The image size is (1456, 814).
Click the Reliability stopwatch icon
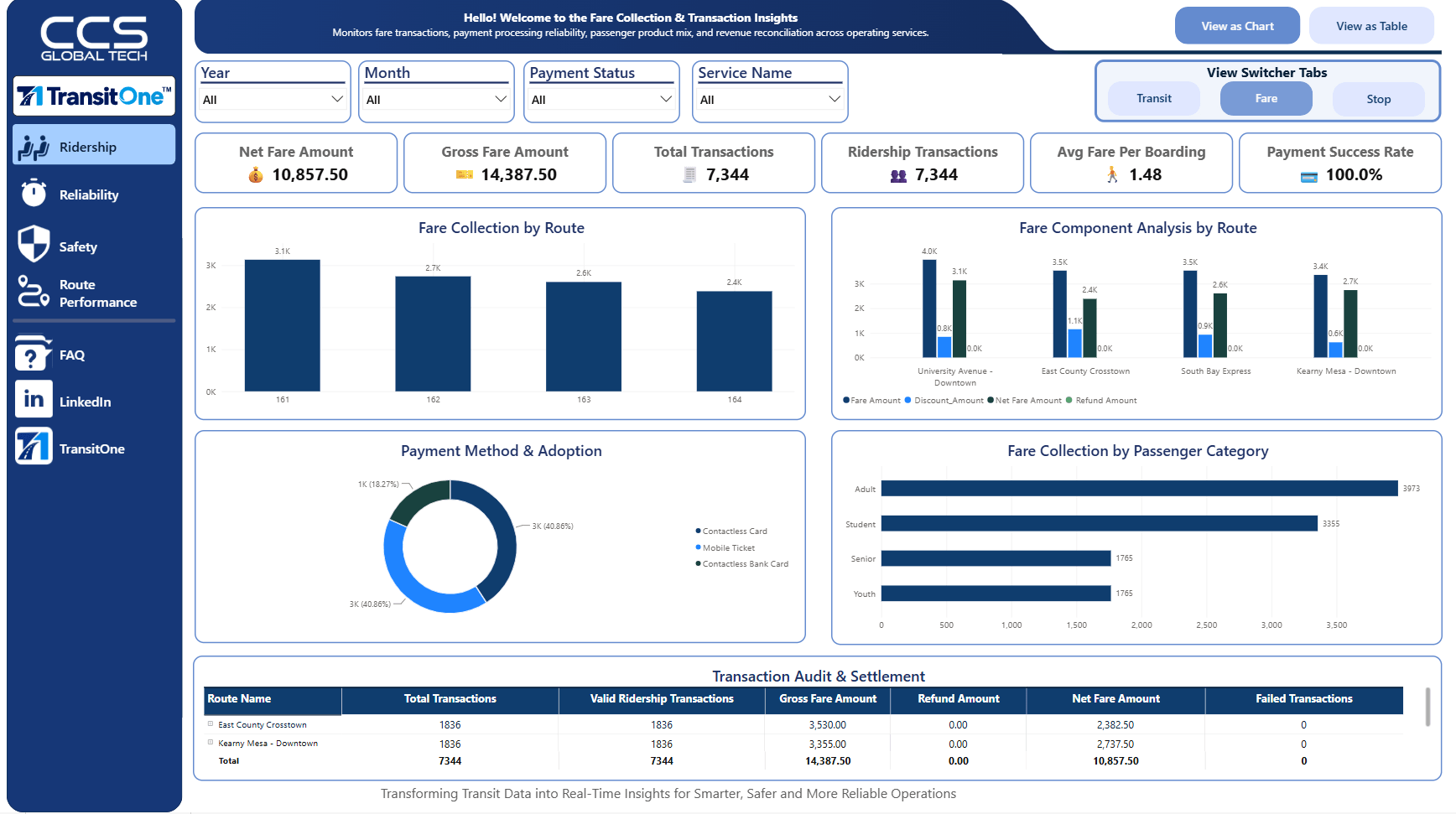(x=34, y=193)
